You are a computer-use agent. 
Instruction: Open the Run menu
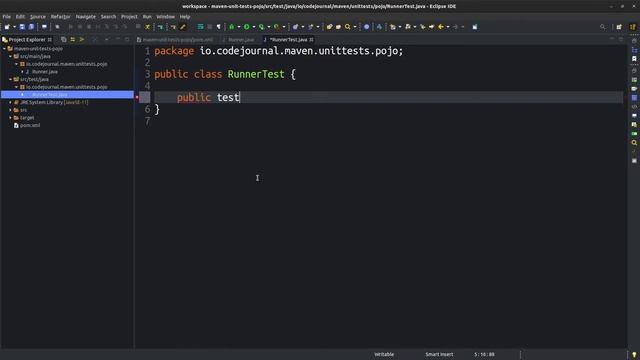pos(147,17)
